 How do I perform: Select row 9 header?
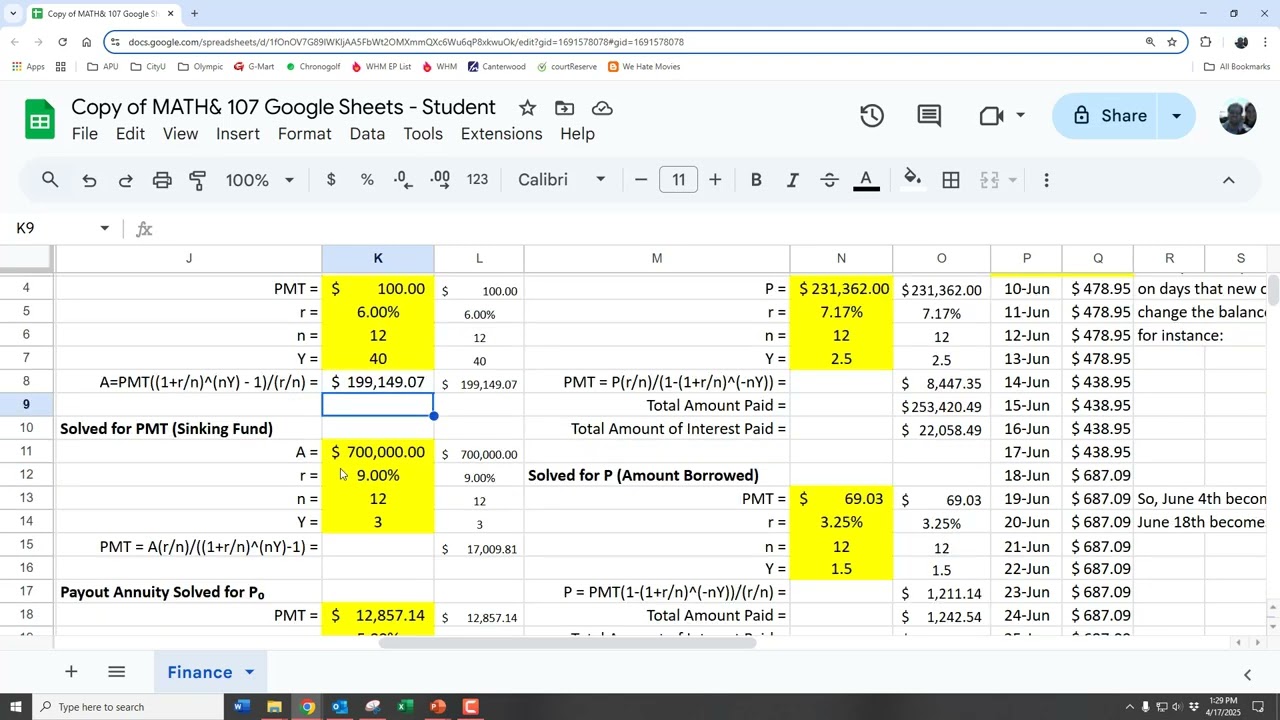point(26,405)
